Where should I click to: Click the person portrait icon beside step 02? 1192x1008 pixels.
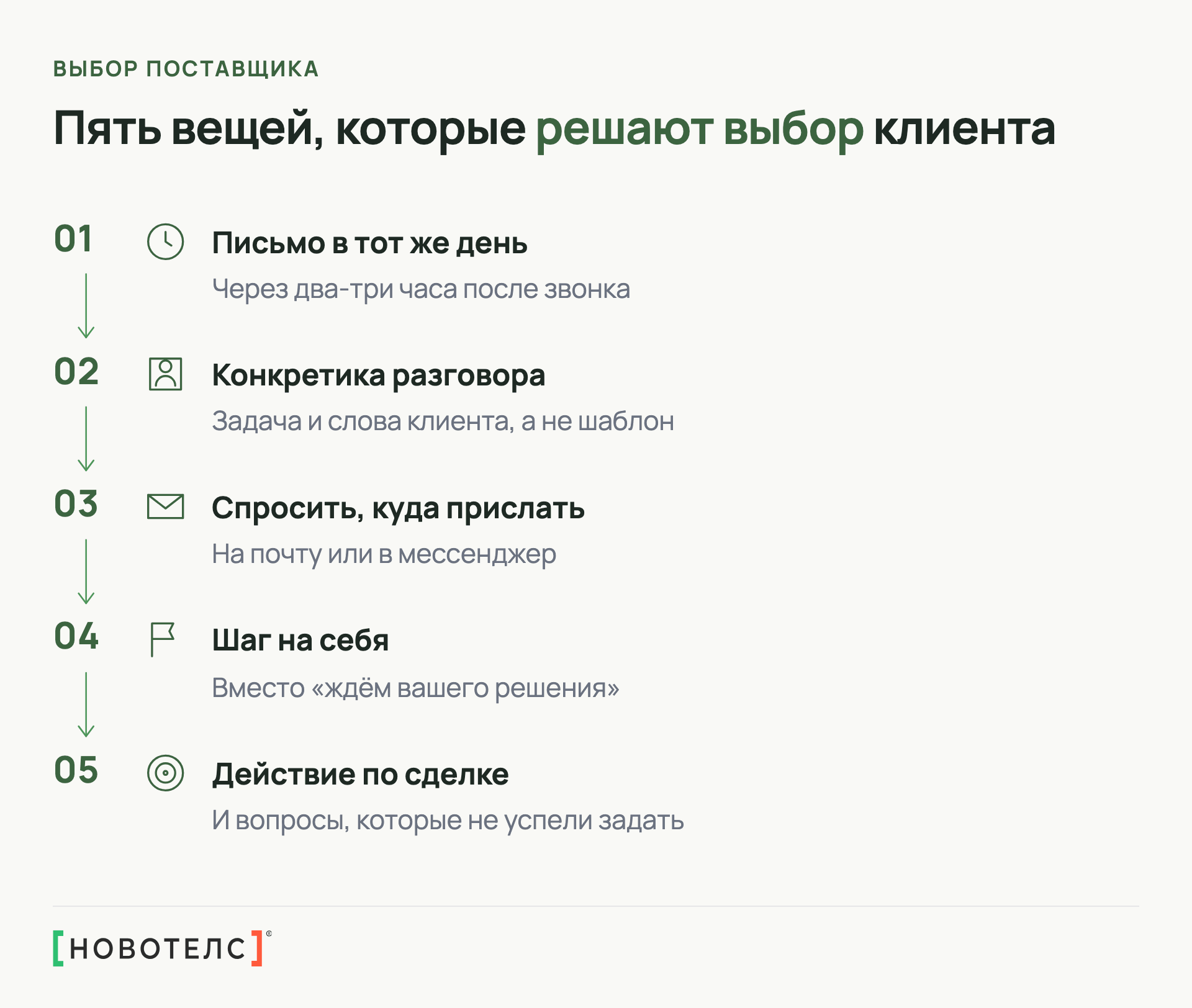(165, 374)
